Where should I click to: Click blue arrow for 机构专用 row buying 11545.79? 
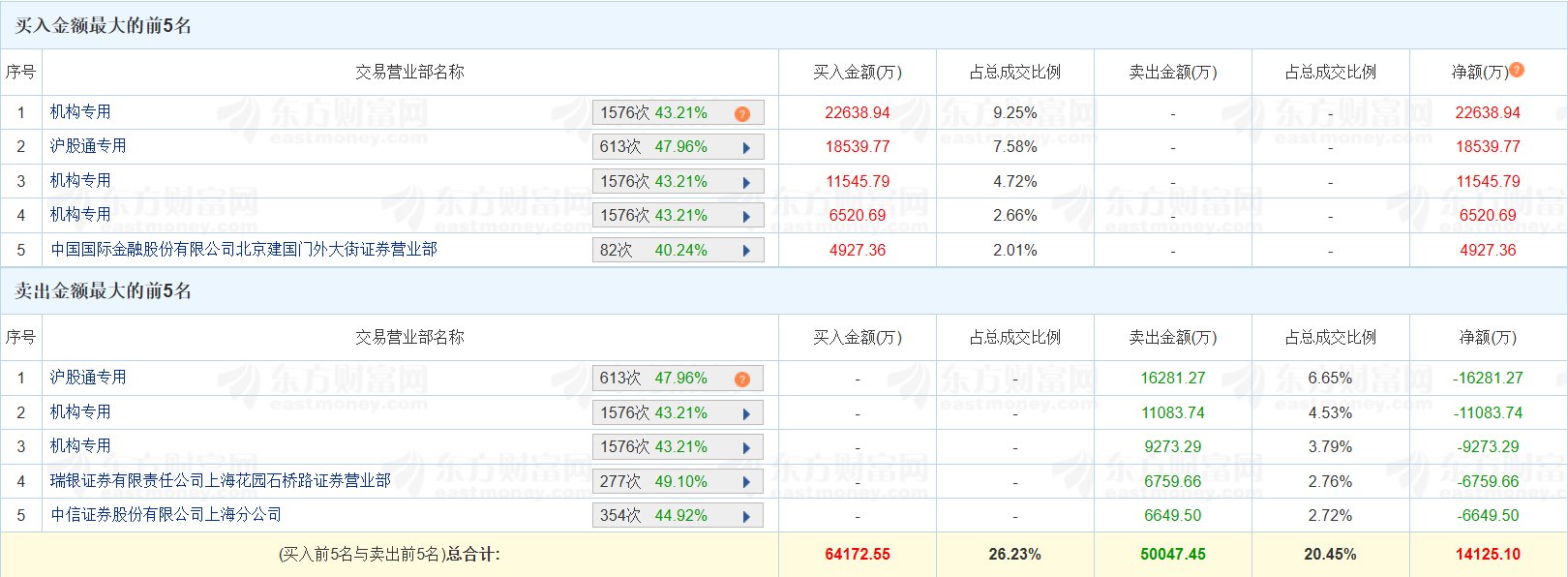coord(746,183)
